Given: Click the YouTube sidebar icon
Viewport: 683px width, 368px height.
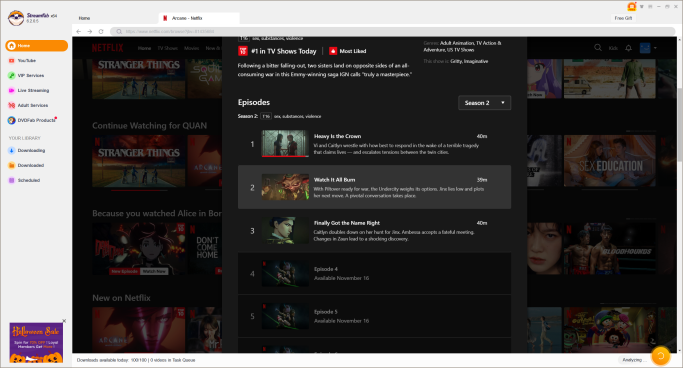Looking at the screenshot, I should [x=12, y=61].
